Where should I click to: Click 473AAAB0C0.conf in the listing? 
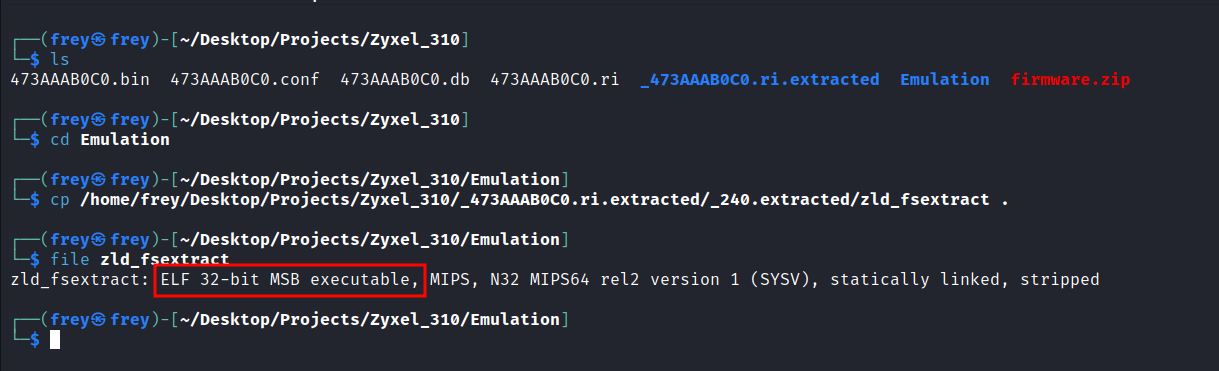click(x=245, y=79)
